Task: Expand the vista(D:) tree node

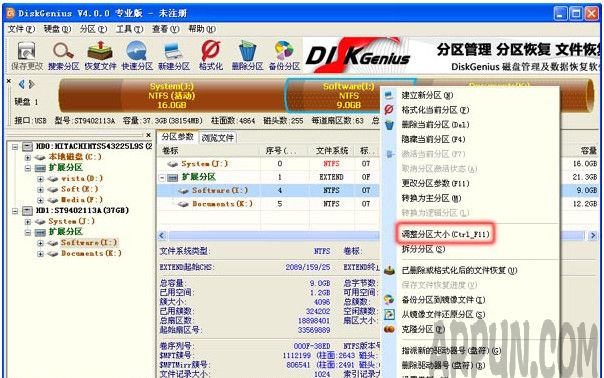Action: pos(40,179)
